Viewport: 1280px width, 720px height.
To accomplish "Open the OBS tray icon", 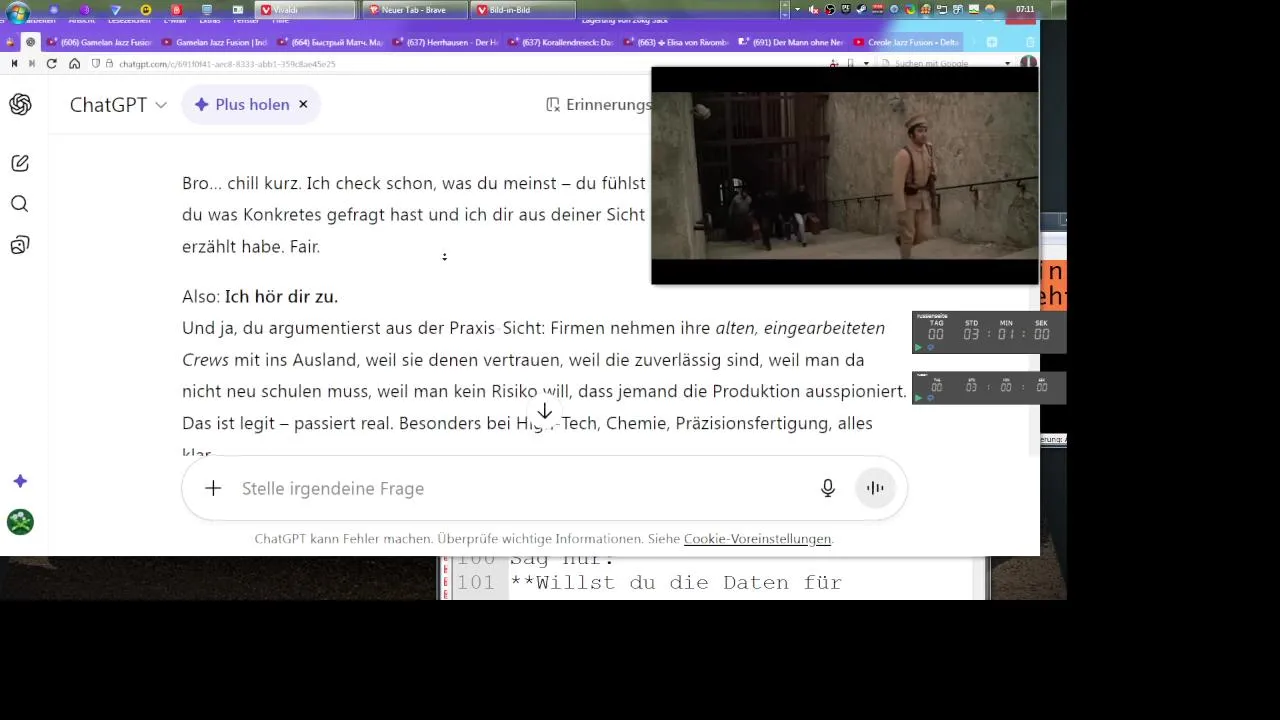I will [x=829, y=10].
